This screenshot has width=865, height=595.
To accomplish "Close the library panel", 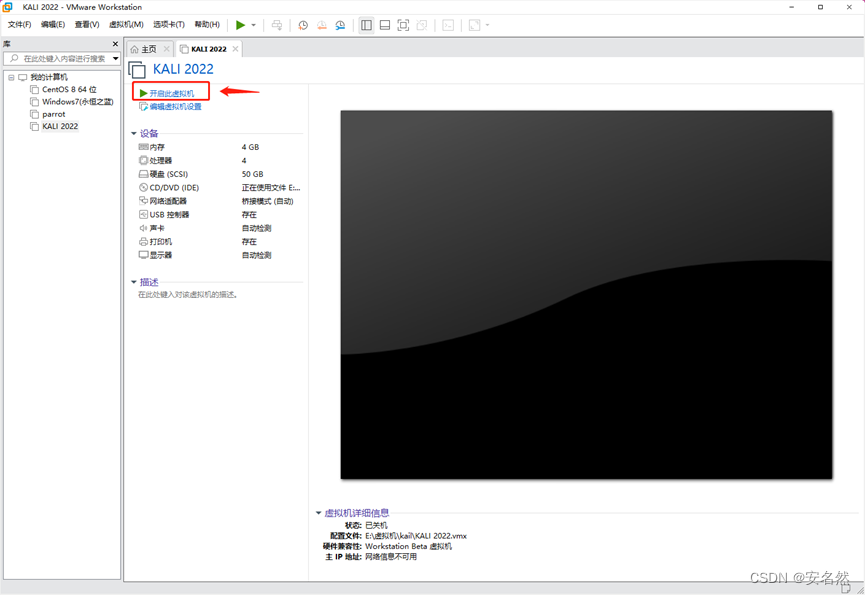I will pos(115,44).
